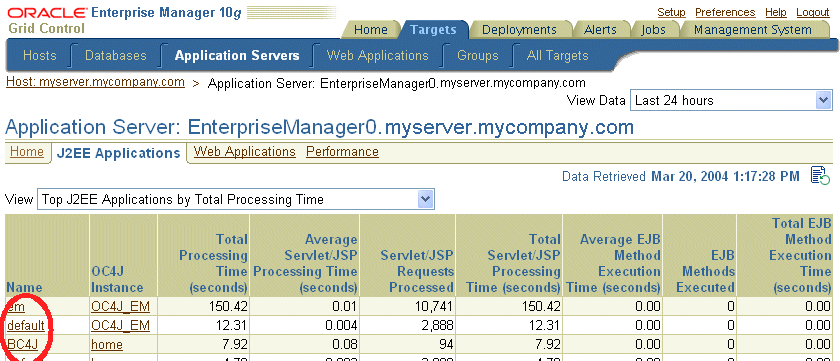This screenshot has height=361, width=840.
Task: Select the Databases subtab
Action: pyautogui.click(x=116, y=55)
